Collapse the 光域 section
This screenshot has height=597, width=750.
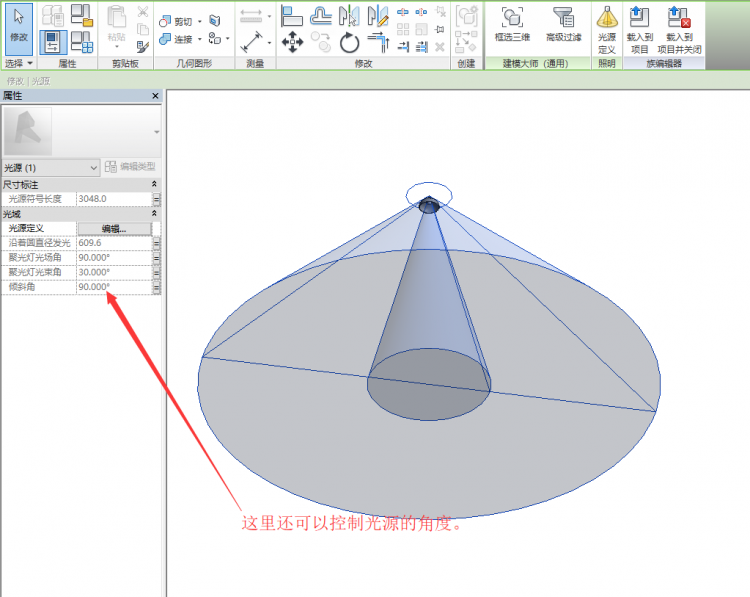[x=154, y=213]
